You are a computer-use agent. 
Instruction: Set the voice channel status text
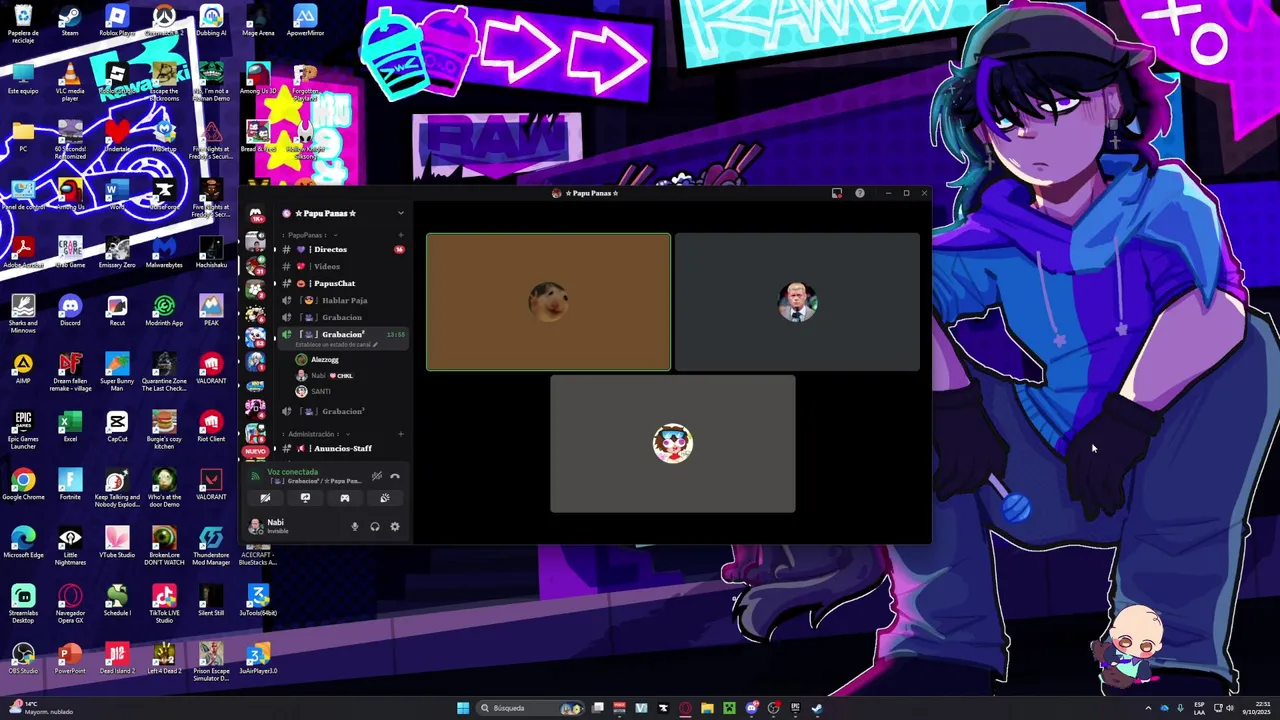click(x=336, y=344)
